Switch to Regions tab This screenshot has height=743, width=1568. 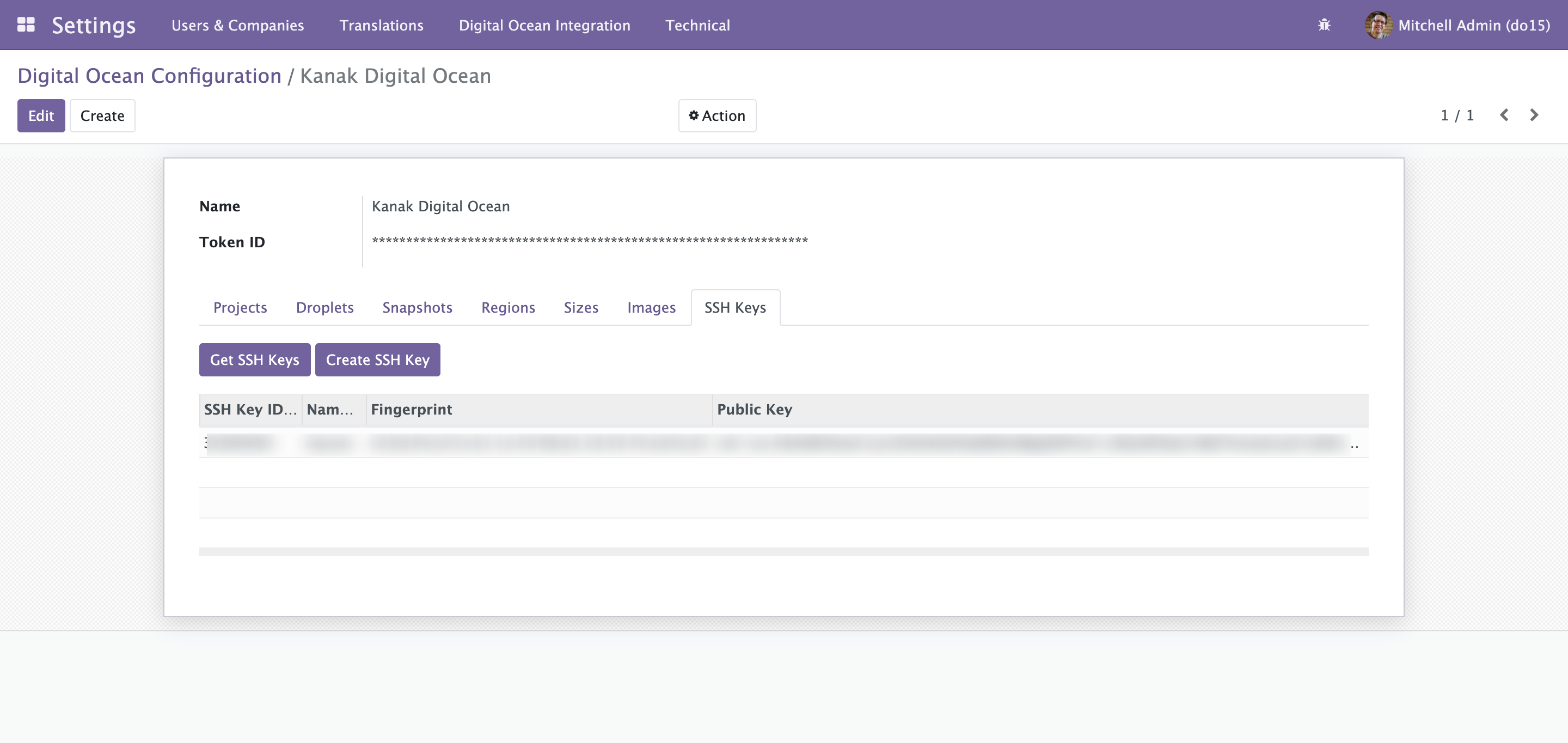507,308
